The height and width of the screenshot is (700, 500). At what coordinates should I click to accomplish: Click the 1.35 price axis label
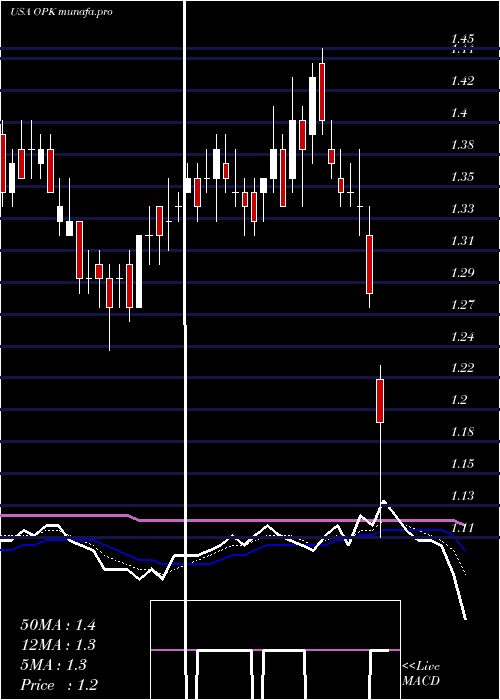pyautogui.click(x=464, y=177)
